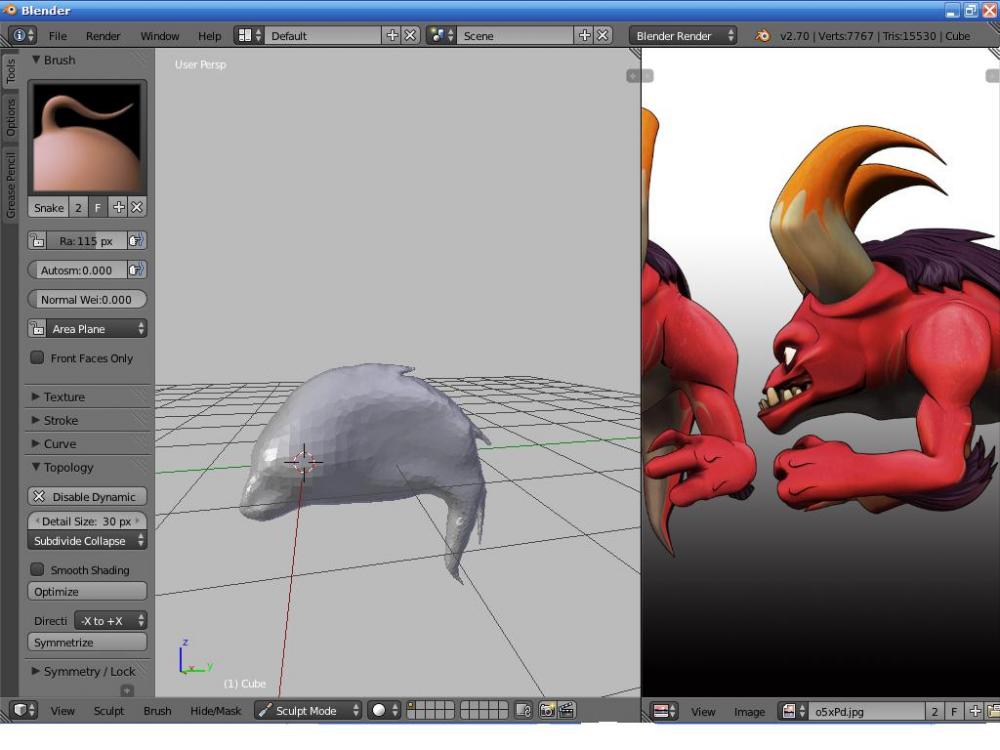The image size is (1000, 750).
Task: Toggle pressure sensitivity icon for brush radius
Action: click(137, 241)
